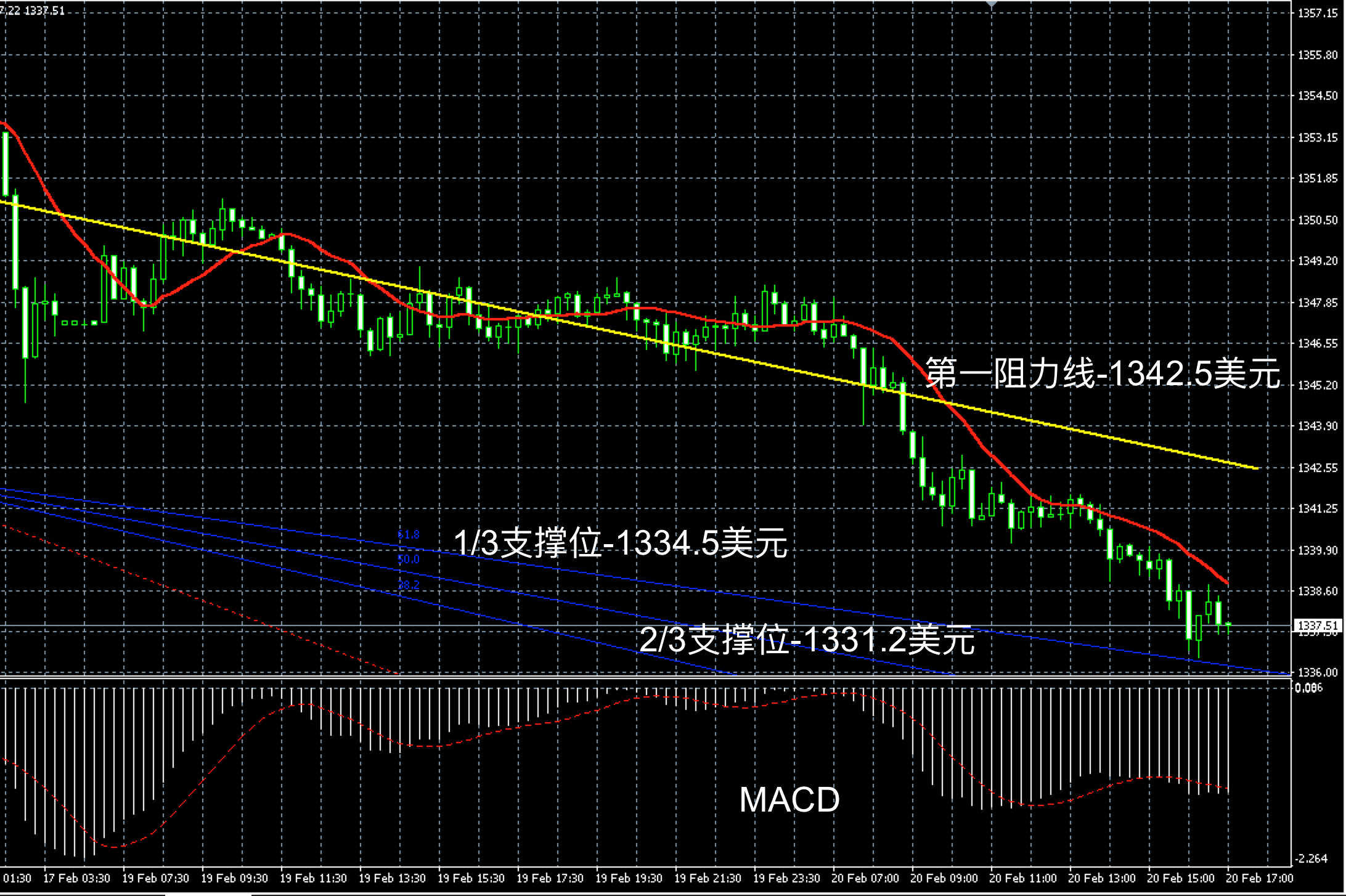Click the 2/3 support 1331.2 text annotation
Viewport: 1346px width, 896px height.
coord(807,640)
